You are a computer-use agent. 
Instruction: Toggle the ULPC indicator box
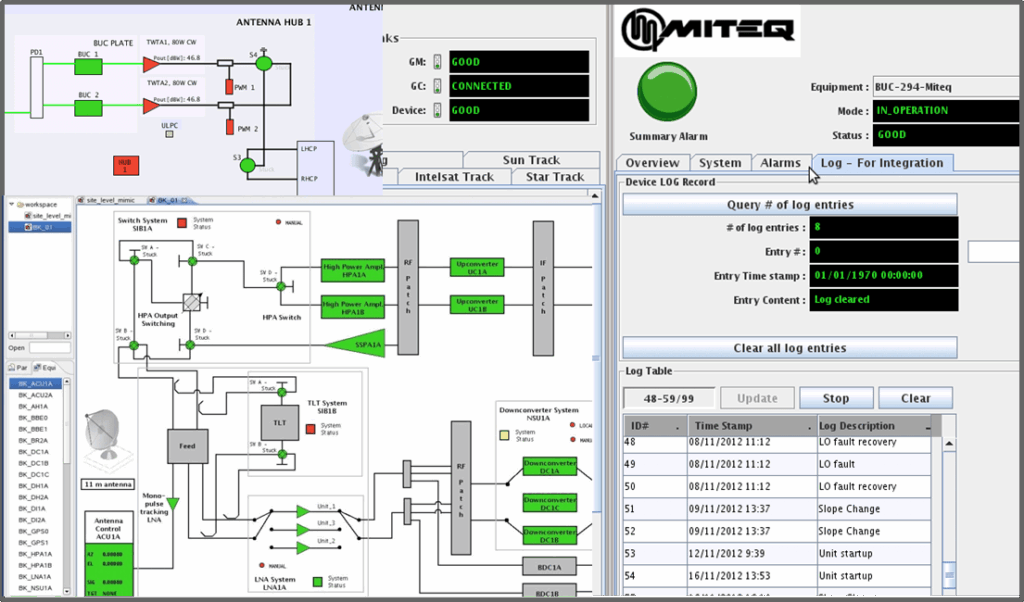[x=169, y=134]
